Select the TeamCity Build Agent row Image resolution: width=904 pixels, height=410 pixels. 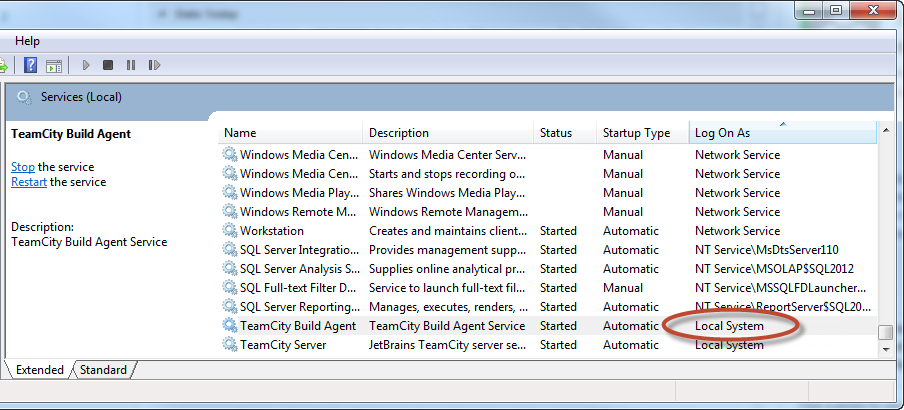coord(298,326)
